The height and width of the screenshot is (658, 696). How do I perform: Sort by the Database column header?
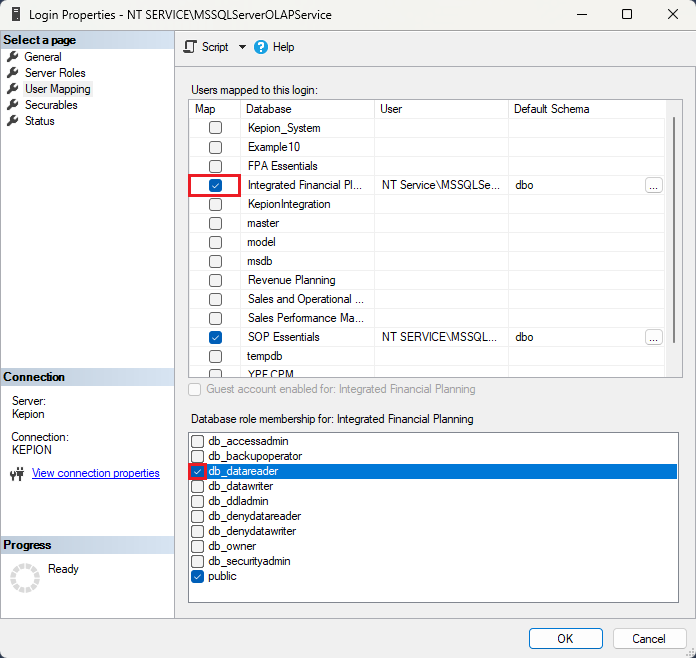(x=307, y=109)
